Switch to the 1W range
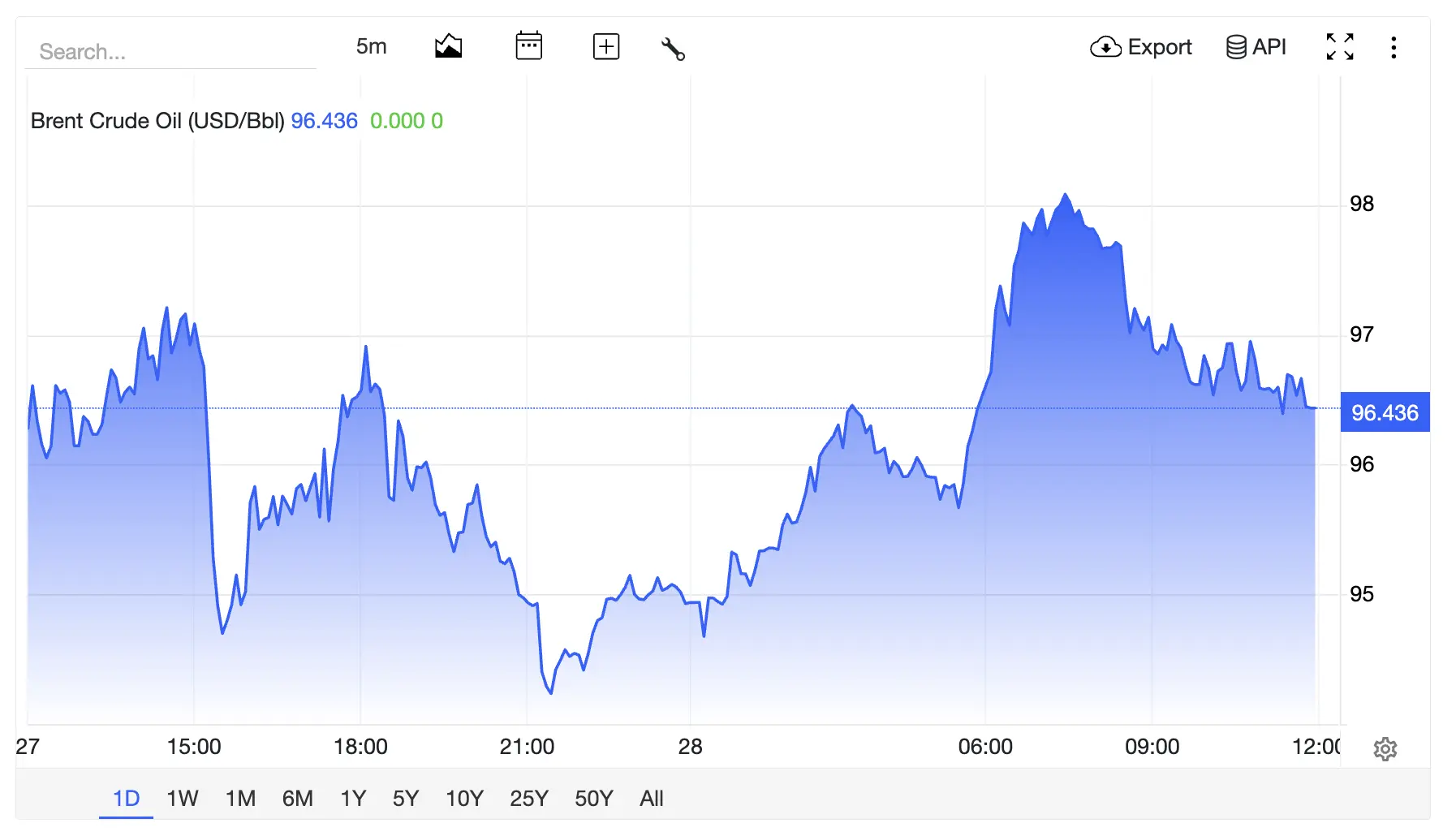The height and width of the screenshot is (836, 1456). pos(183,799)
